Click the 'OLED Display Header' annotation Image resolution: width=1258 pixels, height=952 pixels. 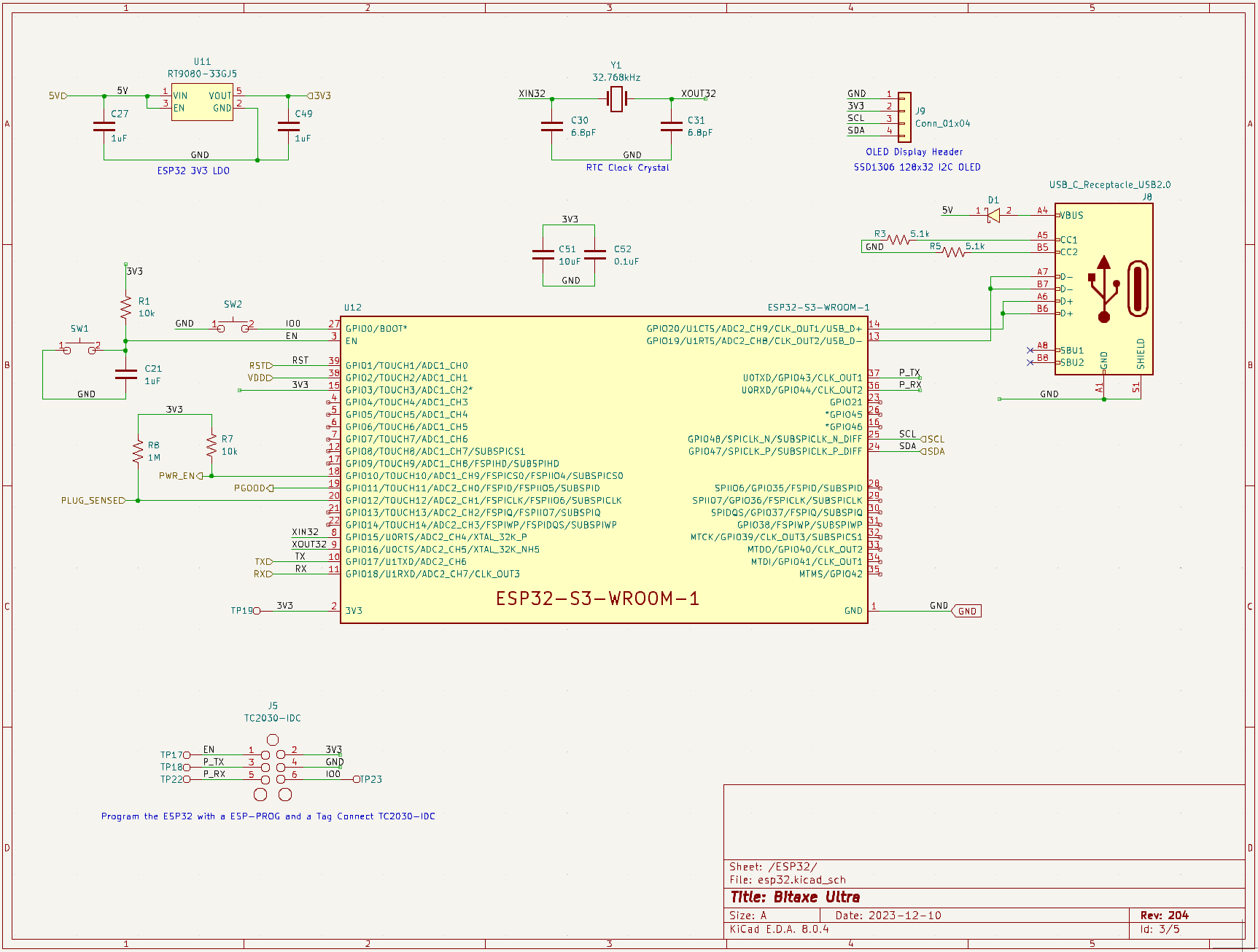pyautogui.click(x=915, y=152)
